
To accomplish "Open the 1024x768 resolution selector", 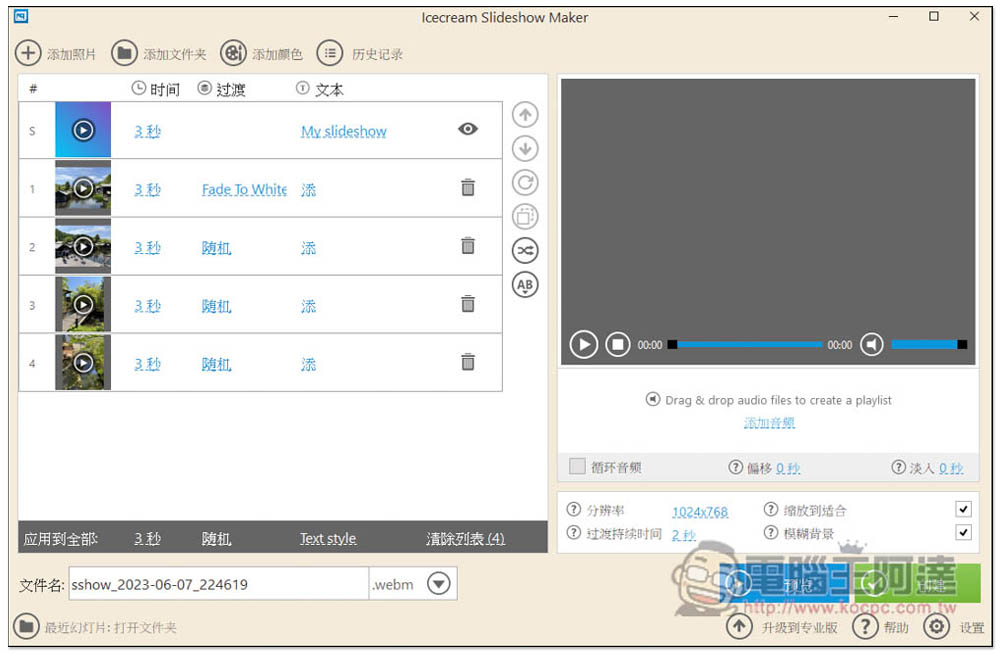I will click(x=699, y=511).
